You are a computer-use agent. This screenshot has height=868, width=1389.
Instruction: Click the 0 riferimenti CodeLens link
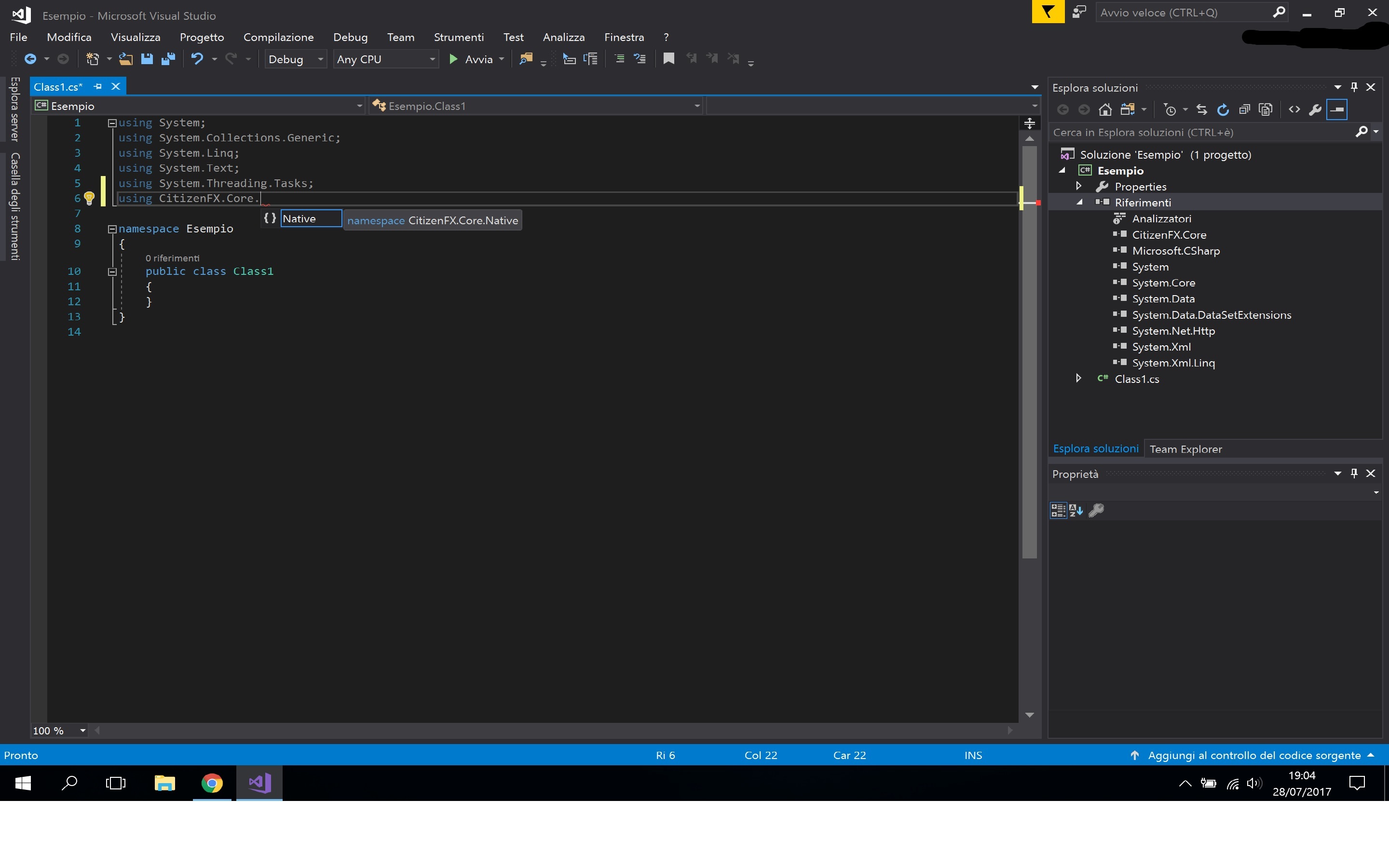click(x=172, y=258)
